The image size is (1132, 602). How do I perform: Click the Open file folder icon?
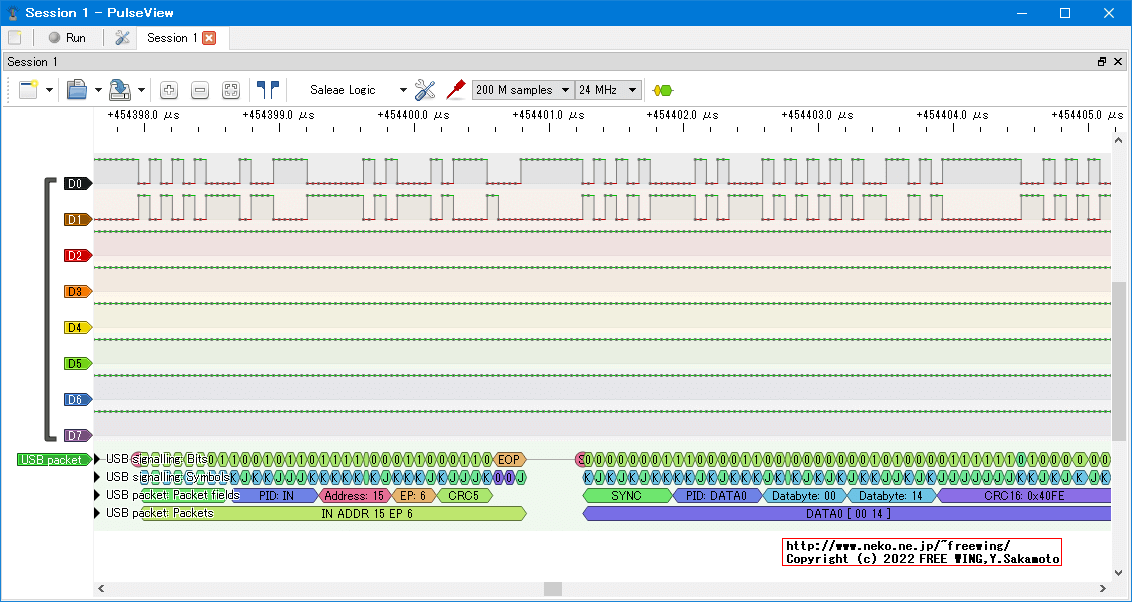tap(77, 90)
